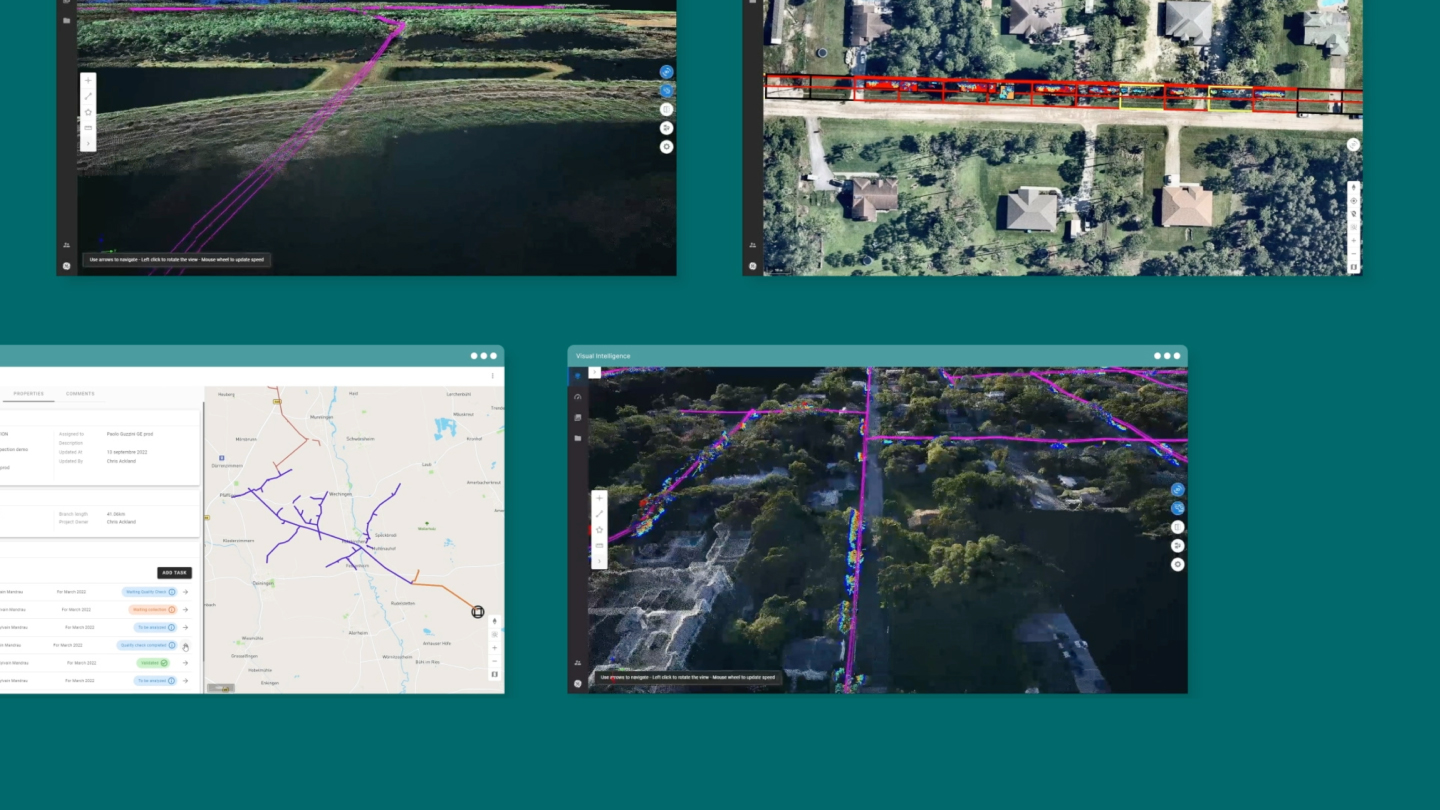The image size is (1440, 810).
Task: Expand the Visual Intelligence side panel chevron
Action: [594, 373]
